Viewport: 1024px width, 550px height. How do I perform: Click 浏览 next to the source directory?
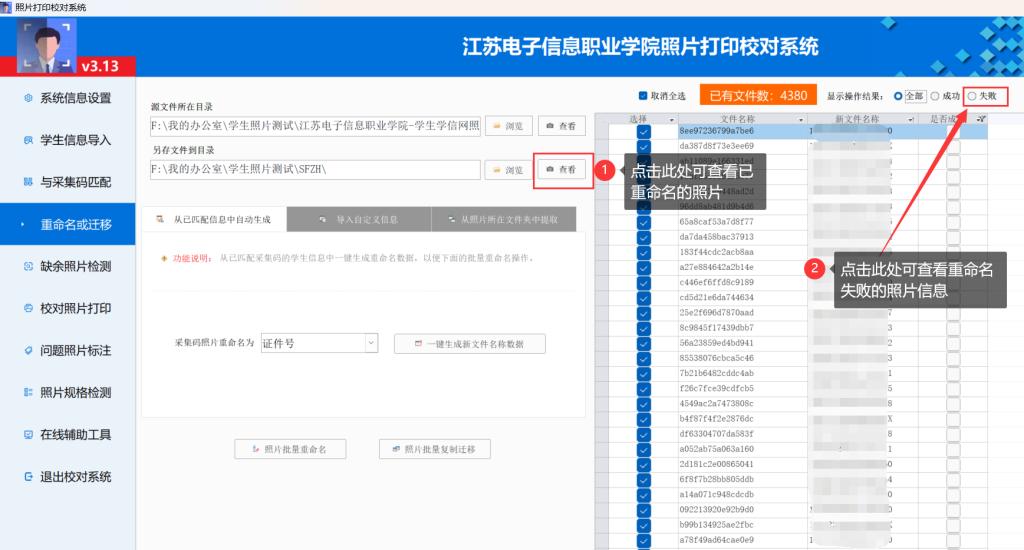(508, 126)
